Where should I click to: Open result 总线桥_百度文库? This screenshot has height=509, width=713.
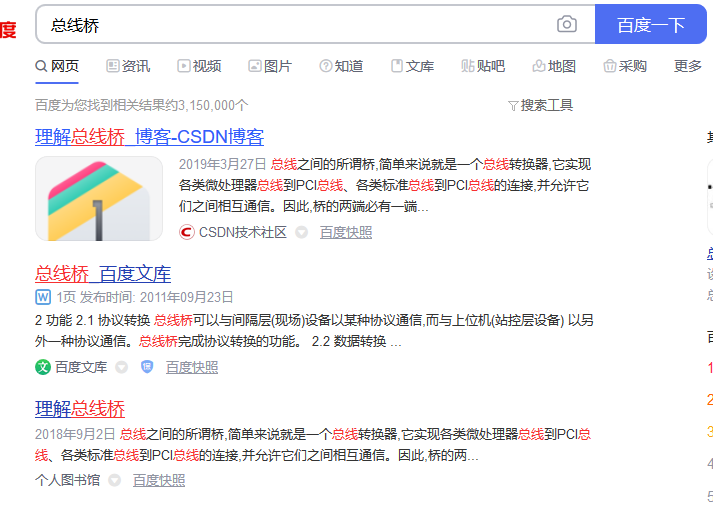[103, 274]
